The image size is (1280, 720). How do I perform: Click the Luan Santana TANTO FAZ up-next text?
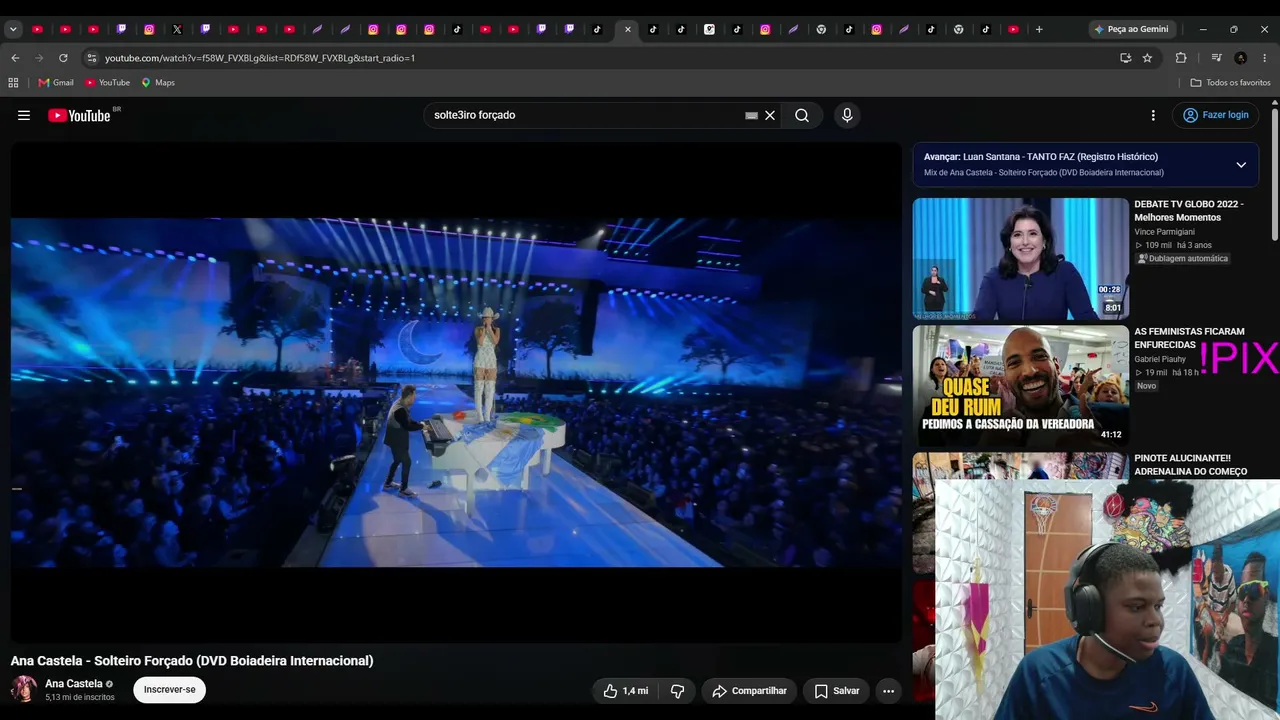(1041, 157)
